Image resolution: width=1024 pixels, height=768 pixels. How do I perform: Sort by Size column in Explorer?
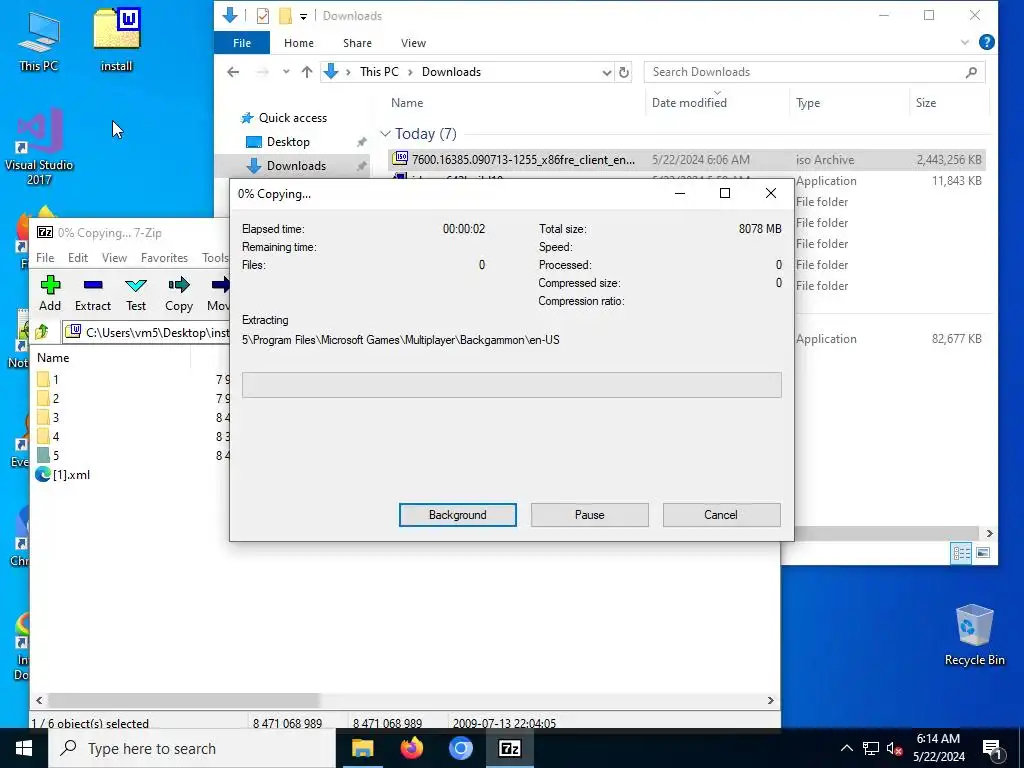tap(925, 103)
